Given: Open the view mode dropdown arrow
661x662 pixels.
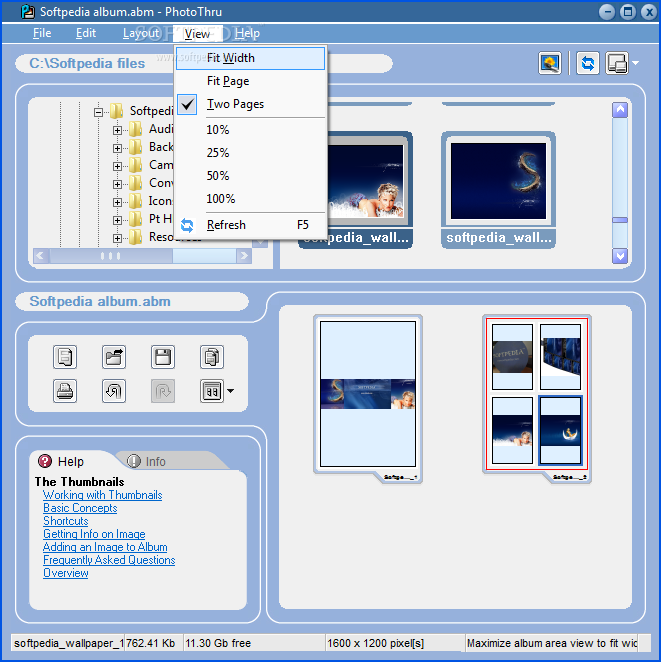Looking at the screenshot, I should point(635,63).
